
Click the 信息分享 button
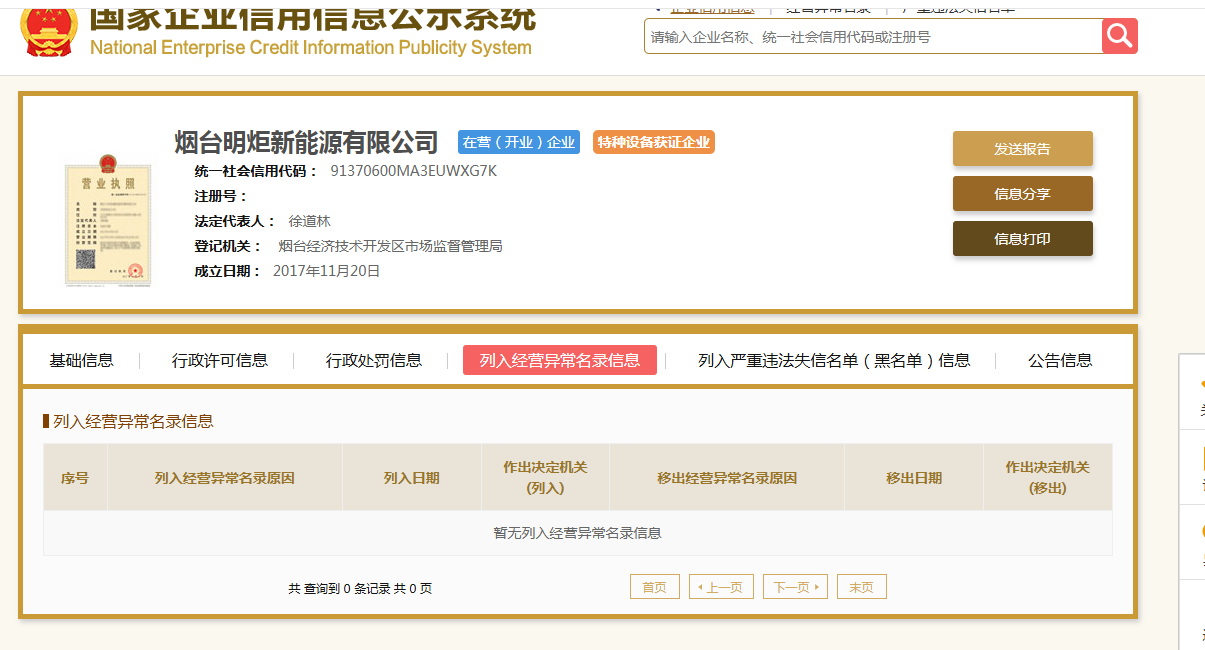tap(1022, 194)
